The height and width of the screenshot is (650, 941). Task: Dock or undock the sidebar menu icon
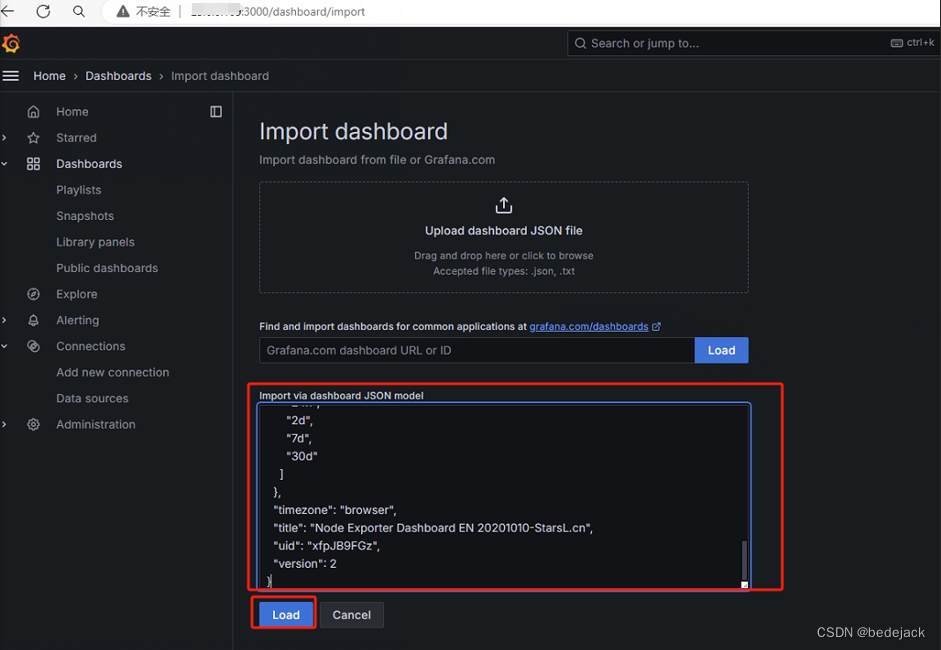pos(216,112)
